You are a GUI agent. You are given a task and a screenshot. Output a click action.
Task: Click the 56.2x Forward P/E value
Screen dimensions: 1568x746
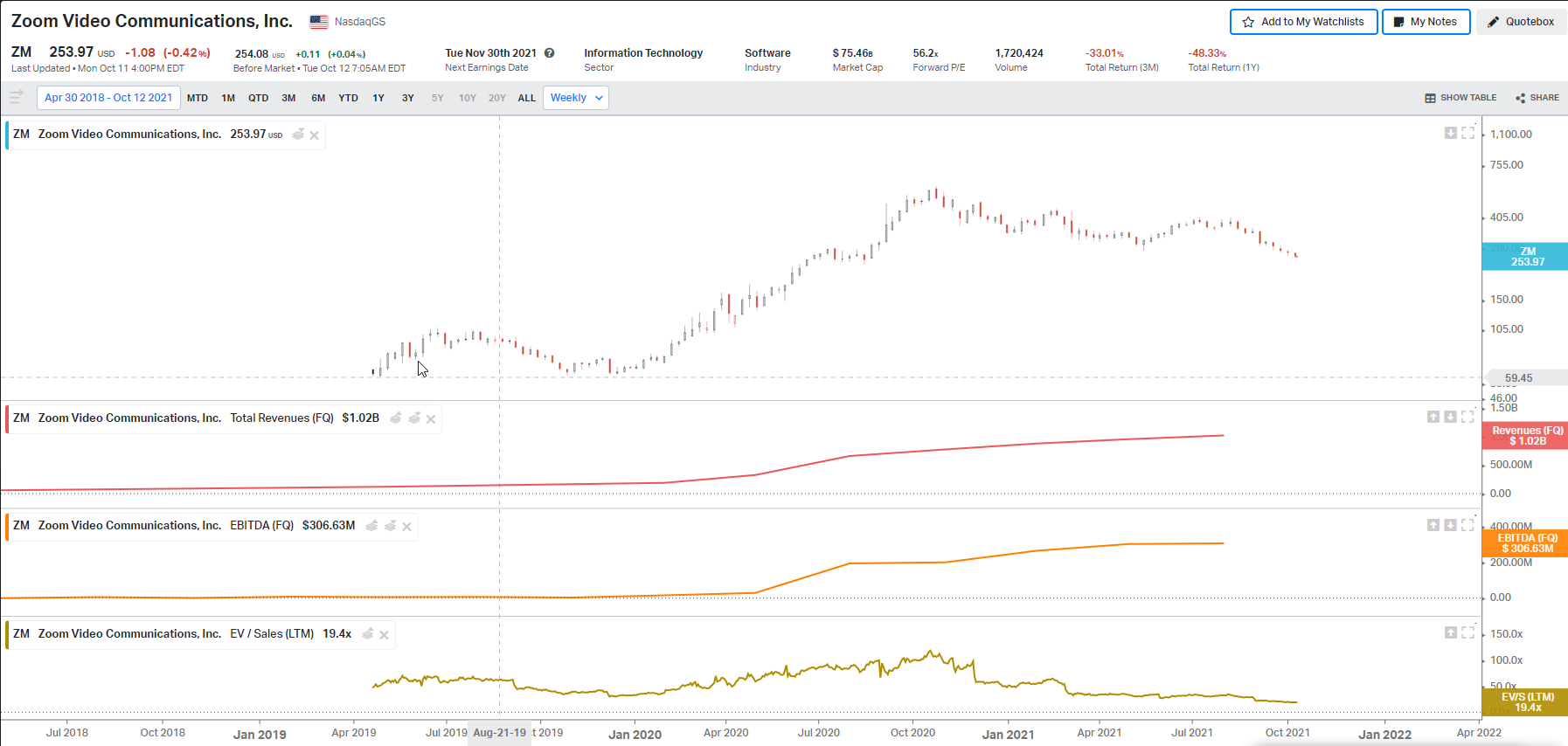[926, 53]
